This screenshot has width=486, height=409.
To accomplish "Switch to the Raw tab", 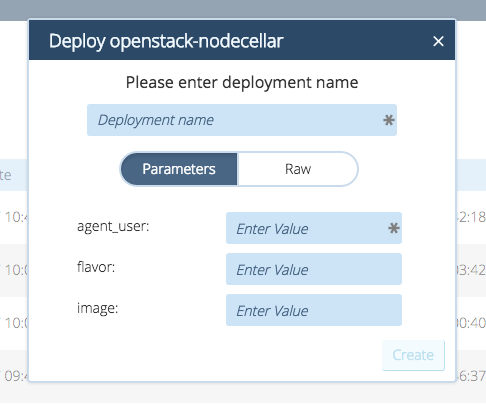I will pyautogui.click(x=298, y=169).
